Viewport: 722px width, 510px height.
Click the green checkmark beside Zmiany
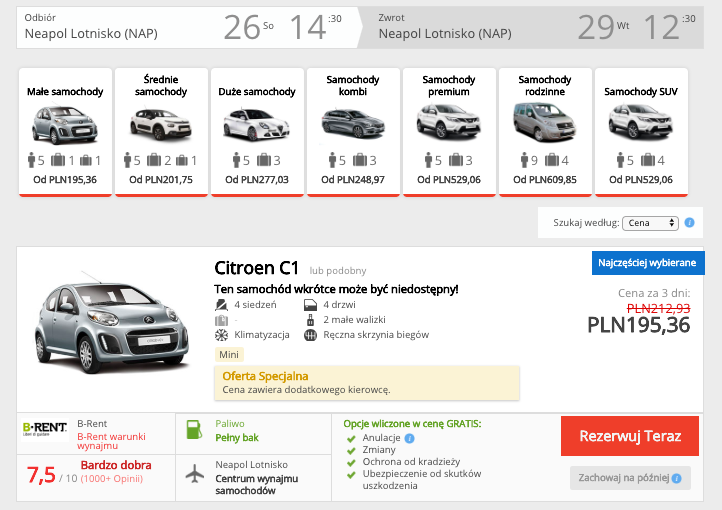[351, 451]
